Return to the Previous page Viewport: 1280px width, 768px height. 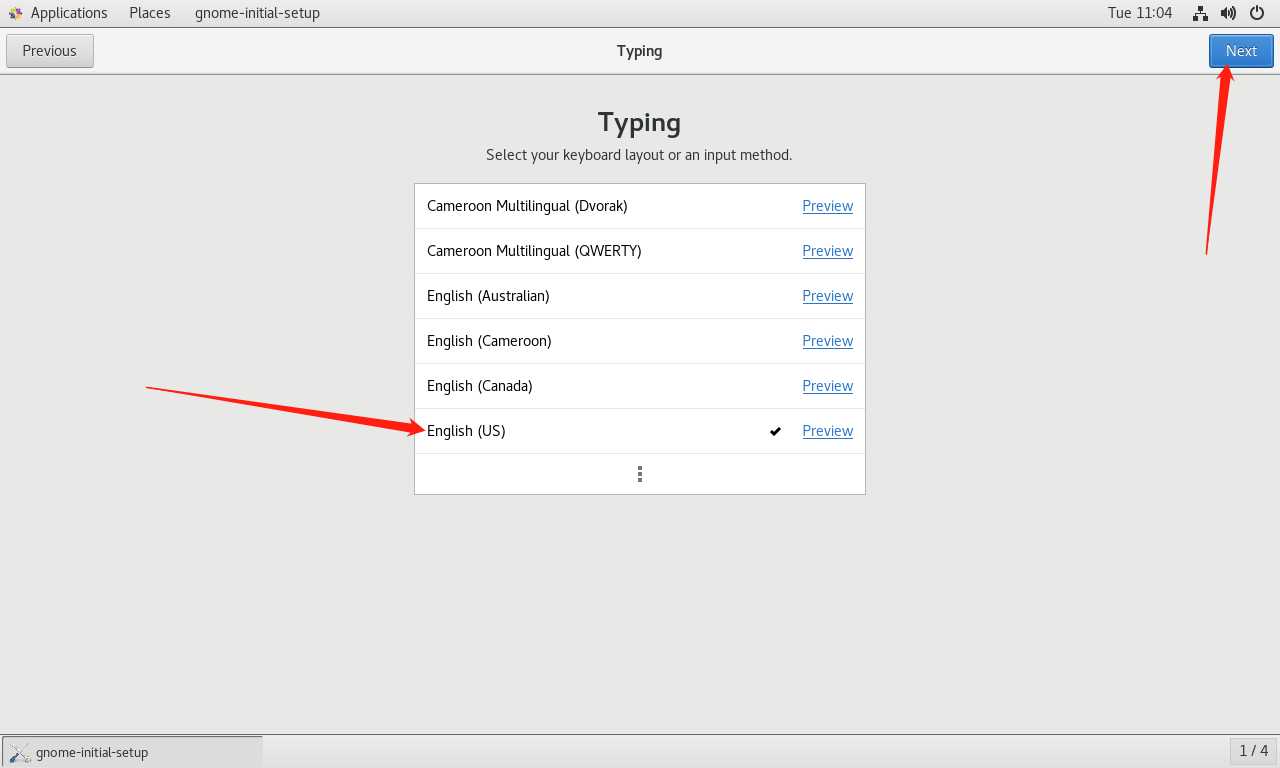[50, 51]
